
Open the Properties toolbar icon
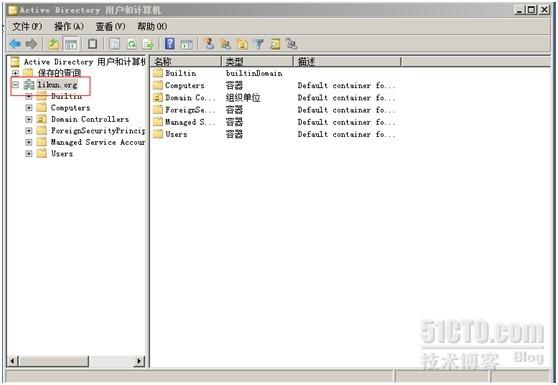tap(114, 44)
